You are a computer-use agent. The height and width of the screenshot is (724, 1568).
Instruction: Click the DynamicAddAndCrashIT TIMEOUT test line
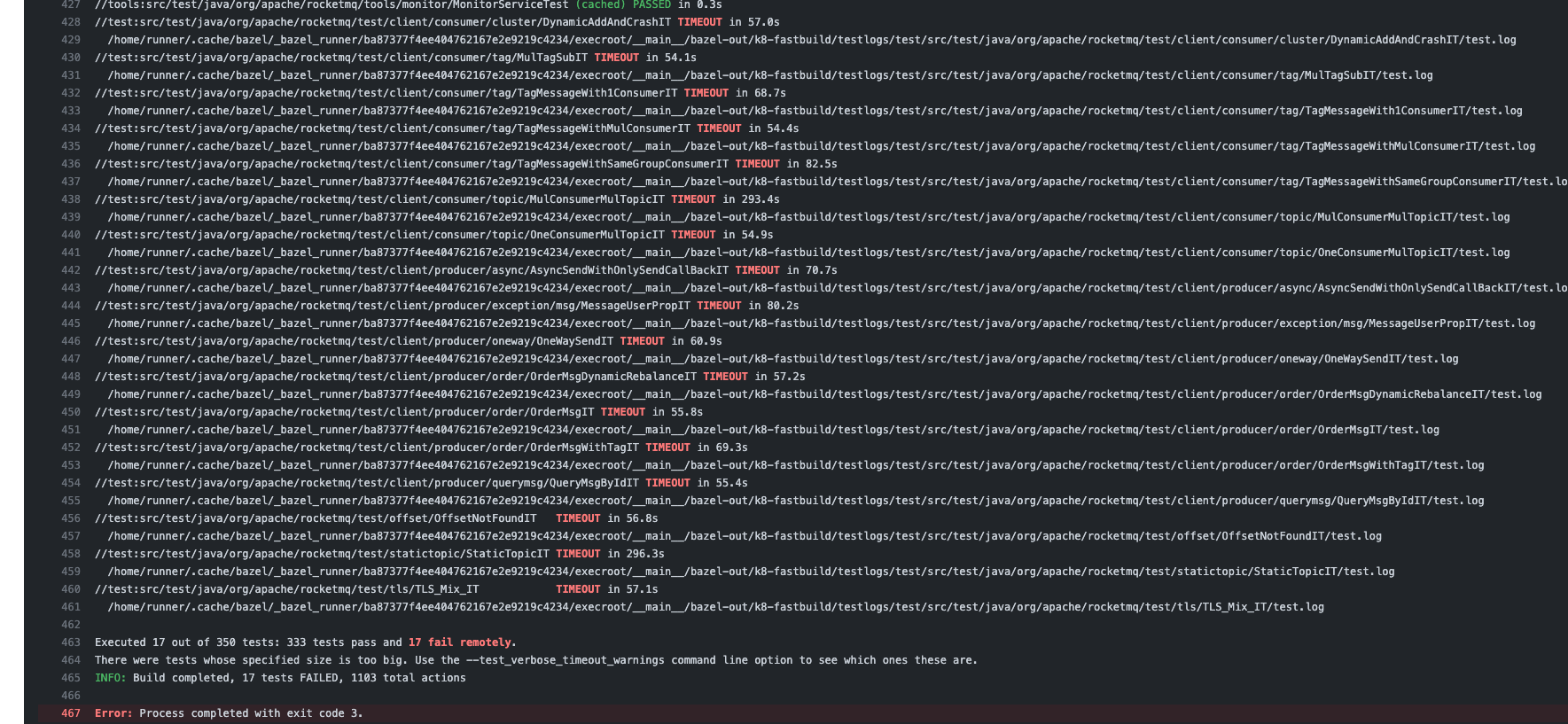[437, 22]
